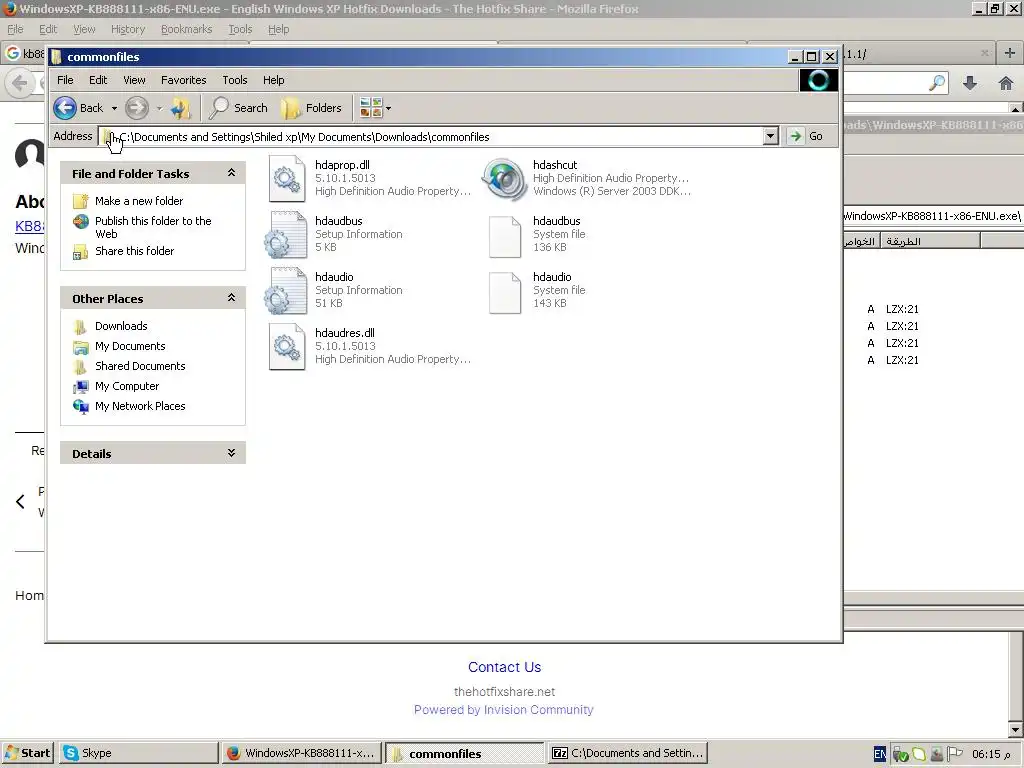
Task: Select the hdaudres.dll file icon
Action: pos(287,347)
